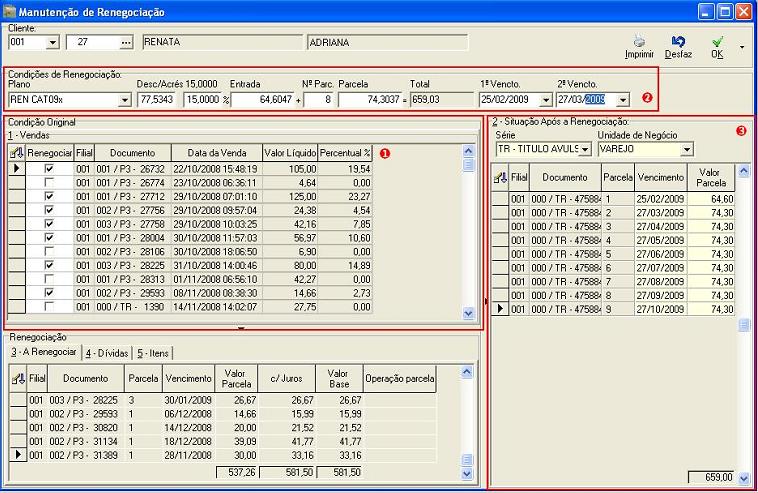758x493 pixels.
Task: Click the Parcela field showing 74,3037
Action: point(370,100)
